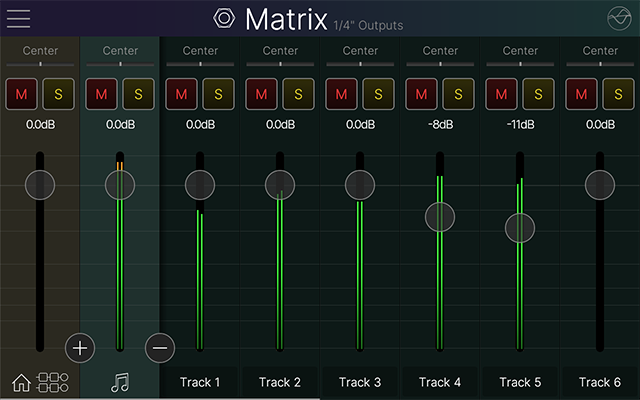
Task: Click the Track 3 name label
Action: point(360,382)
